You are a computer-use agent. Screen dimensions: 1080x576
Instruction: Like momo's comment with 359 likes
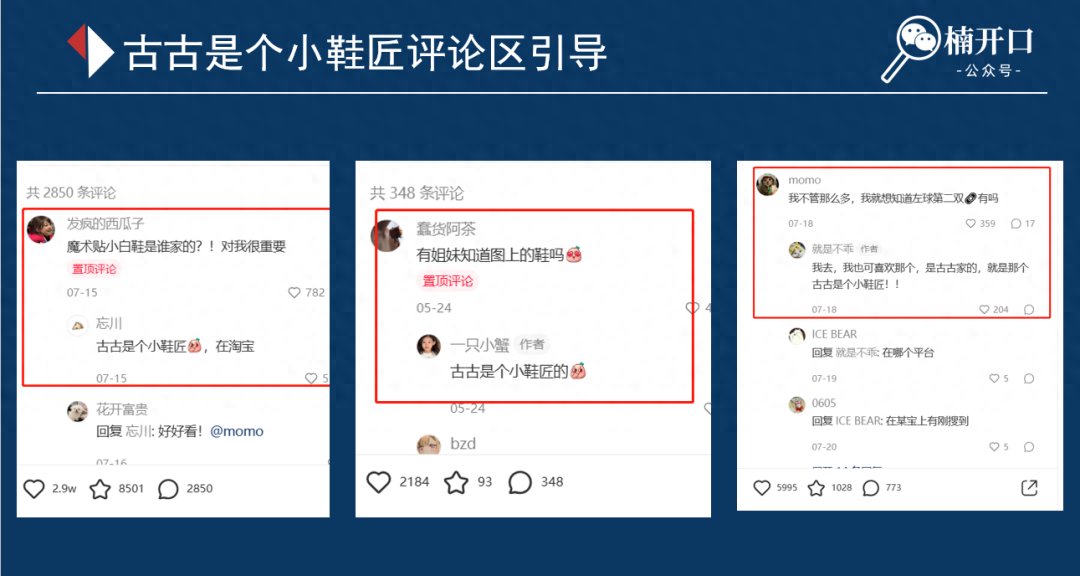tap(970, 224)
